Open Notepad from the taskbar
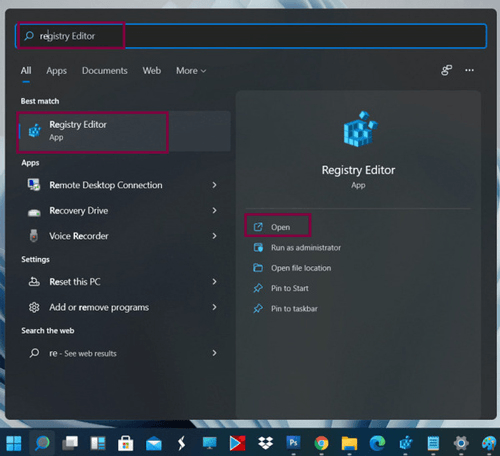The width and height of the screenshot is (500, 456). click(x=433, y=443)
